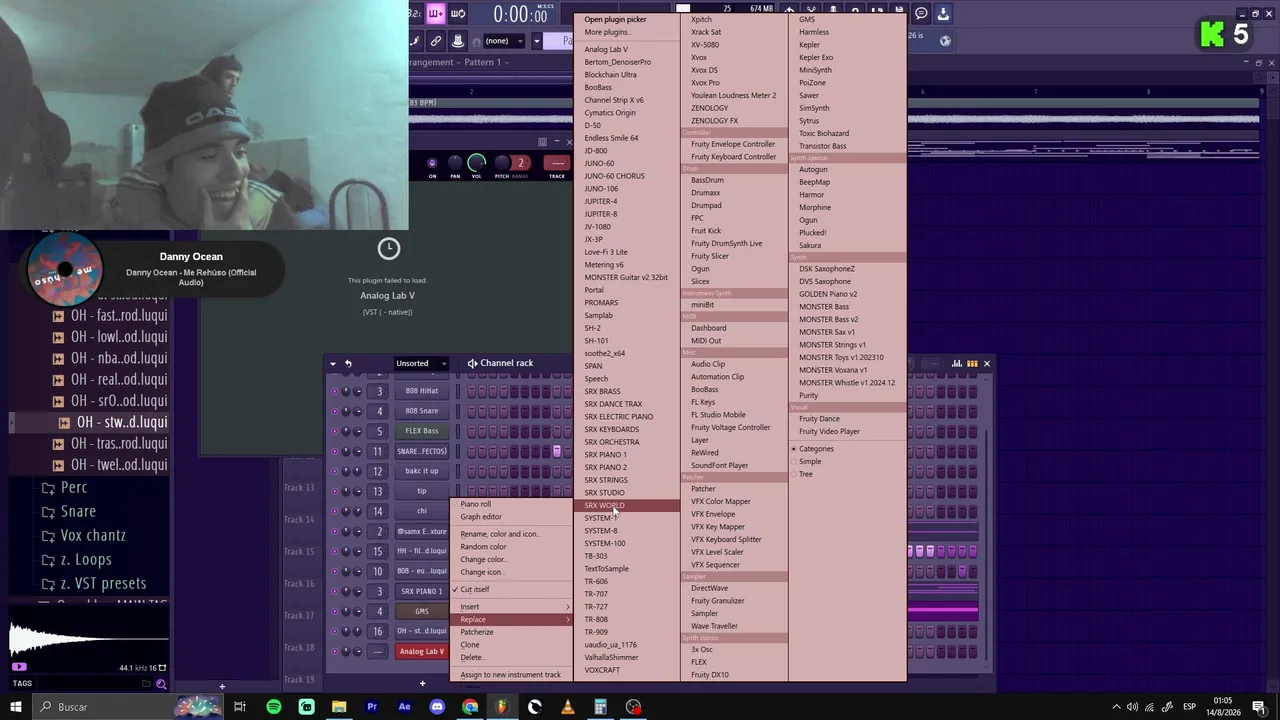Image resolution: width=1280 pixels, height=720 pixels.
Task: Click the link chain toolbar icon
Action: point(436,41)
